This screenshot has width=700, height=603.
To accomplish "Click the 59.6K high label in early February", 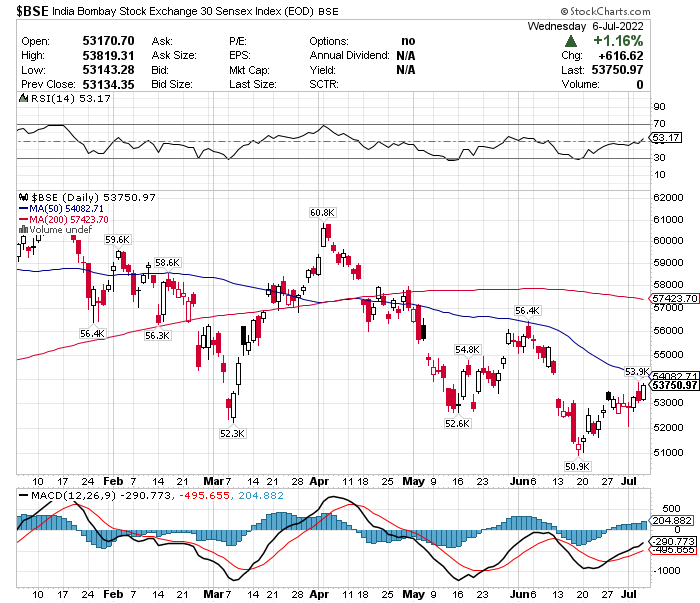I will (117, 240).
